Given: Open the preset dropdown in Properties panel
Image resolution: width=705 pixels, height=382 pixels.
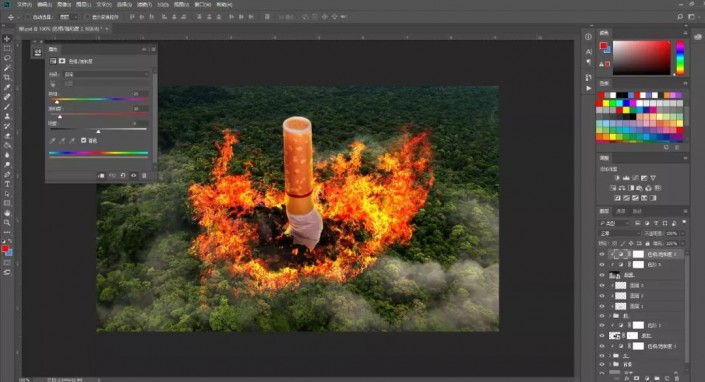Looking at the screenshot, I should [x=106, y=74].
